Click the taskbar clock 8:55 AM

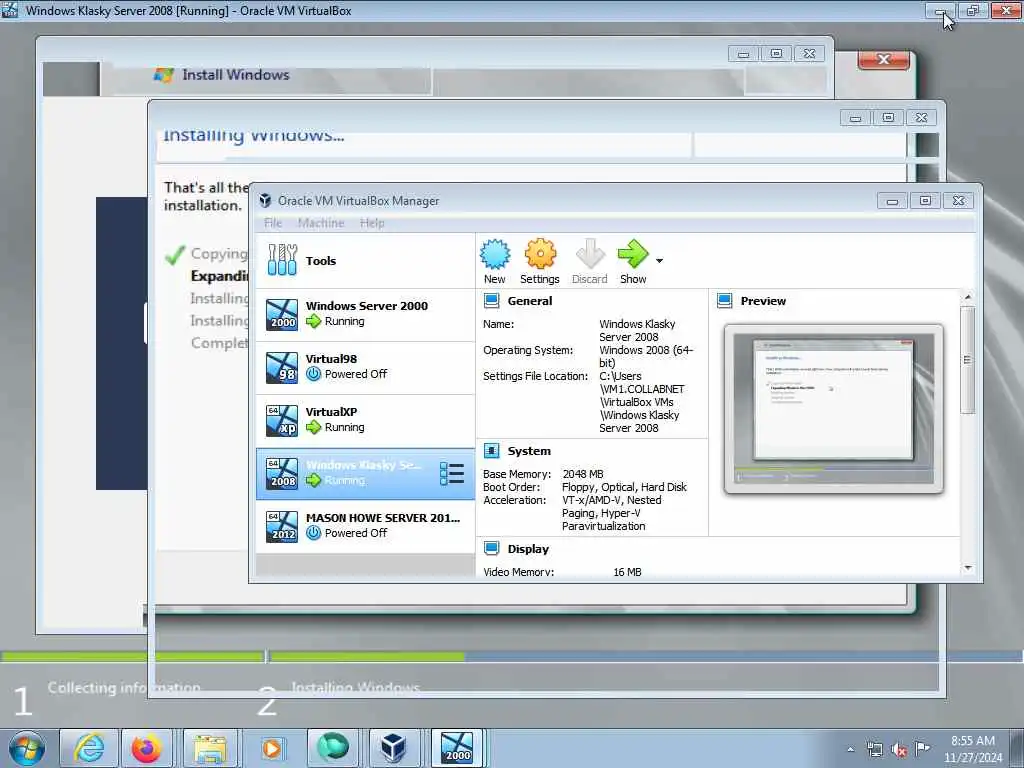click(972, 741)
